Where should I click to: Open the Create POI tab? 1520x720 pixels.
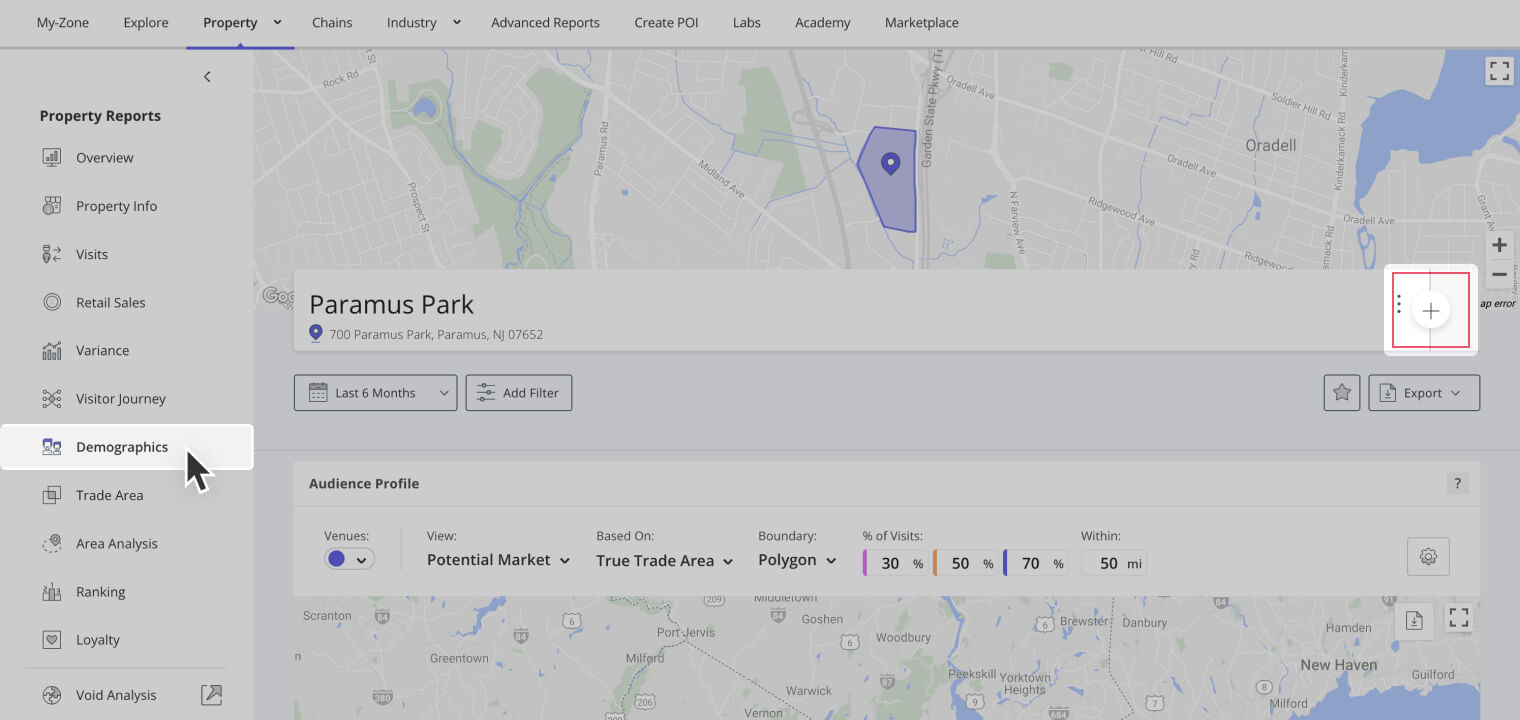(x=666, y=22)
